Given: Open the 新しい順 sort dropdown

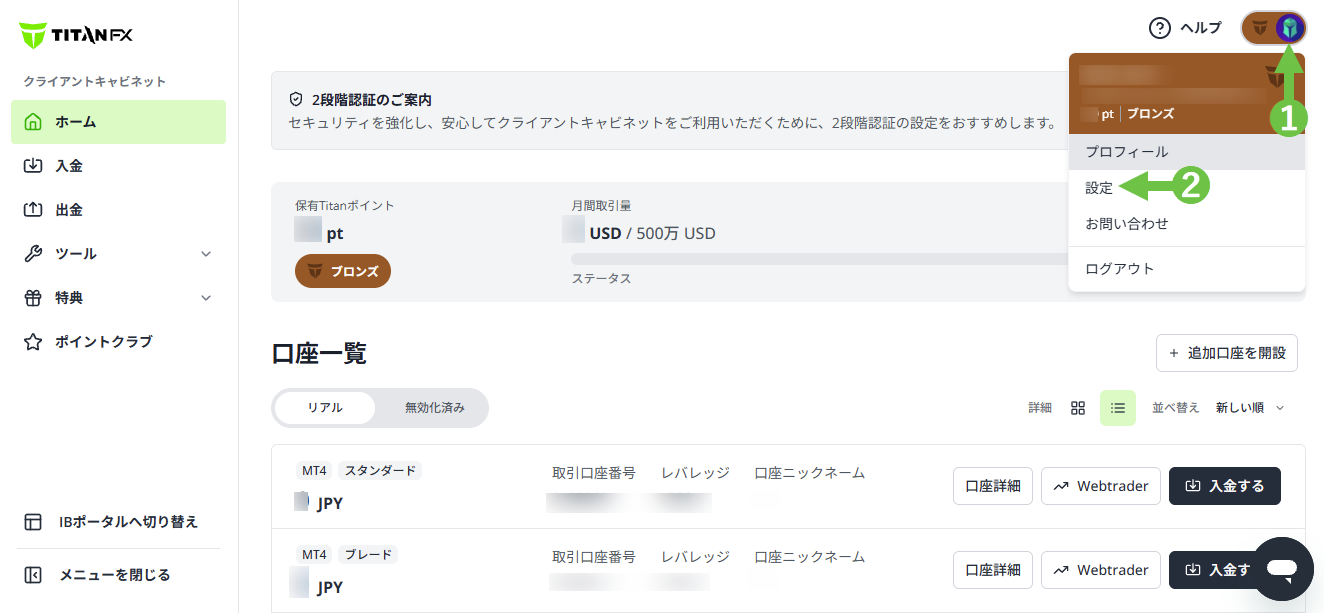Looking at the screenshot, I should [x=1250, y=408].
